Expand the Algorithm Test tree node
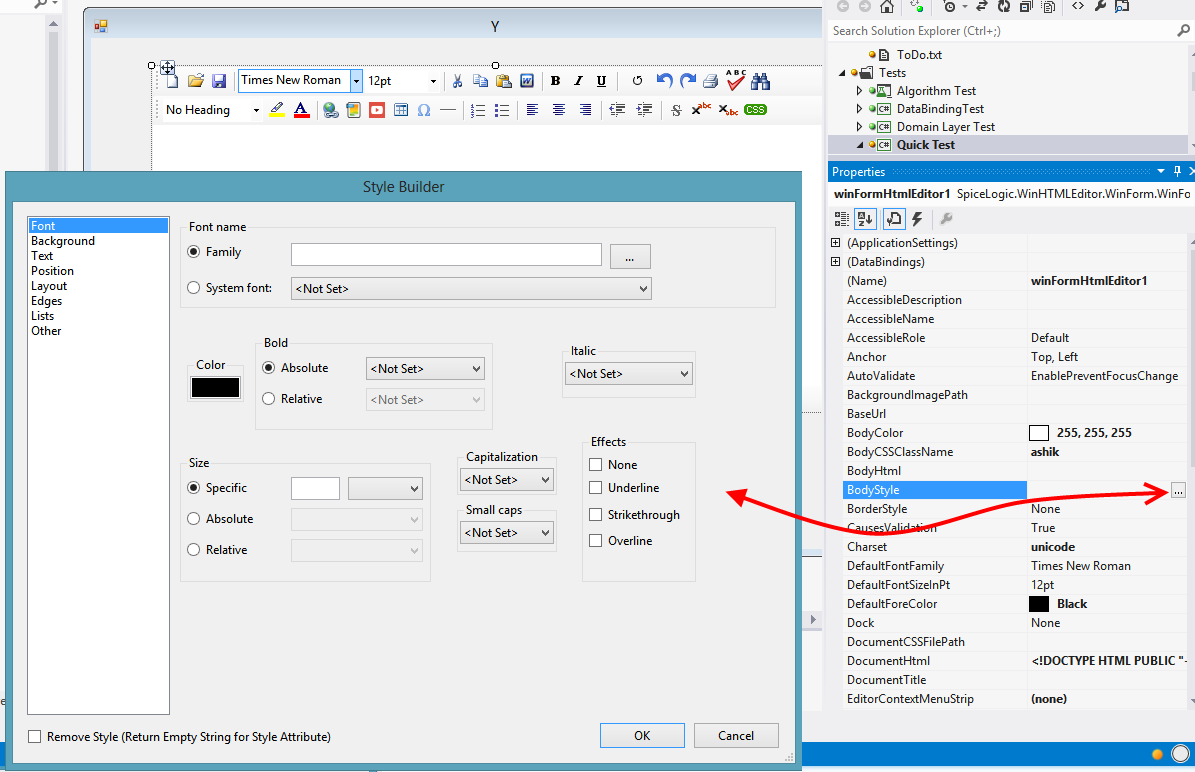1195x772 pixels. click(859, 91)
